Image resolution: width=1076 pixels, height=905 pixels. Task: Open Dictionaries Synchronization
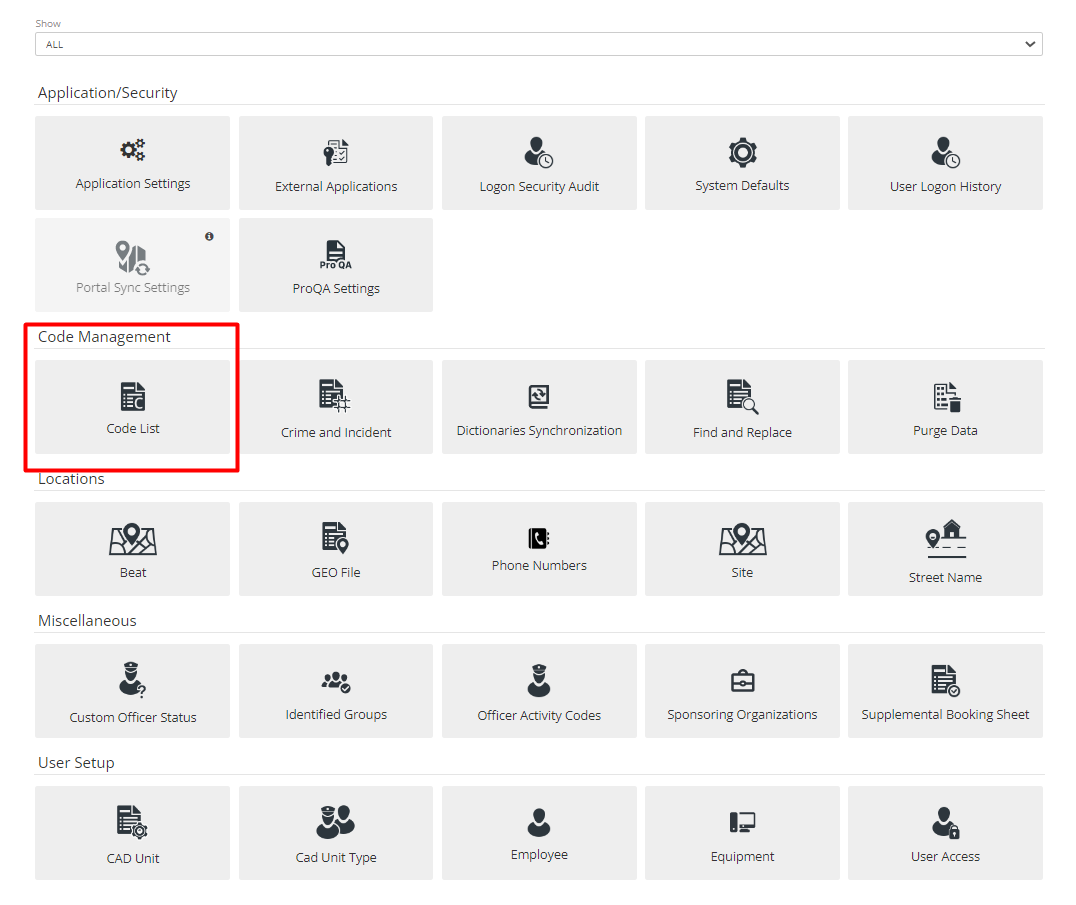point(539,407)
